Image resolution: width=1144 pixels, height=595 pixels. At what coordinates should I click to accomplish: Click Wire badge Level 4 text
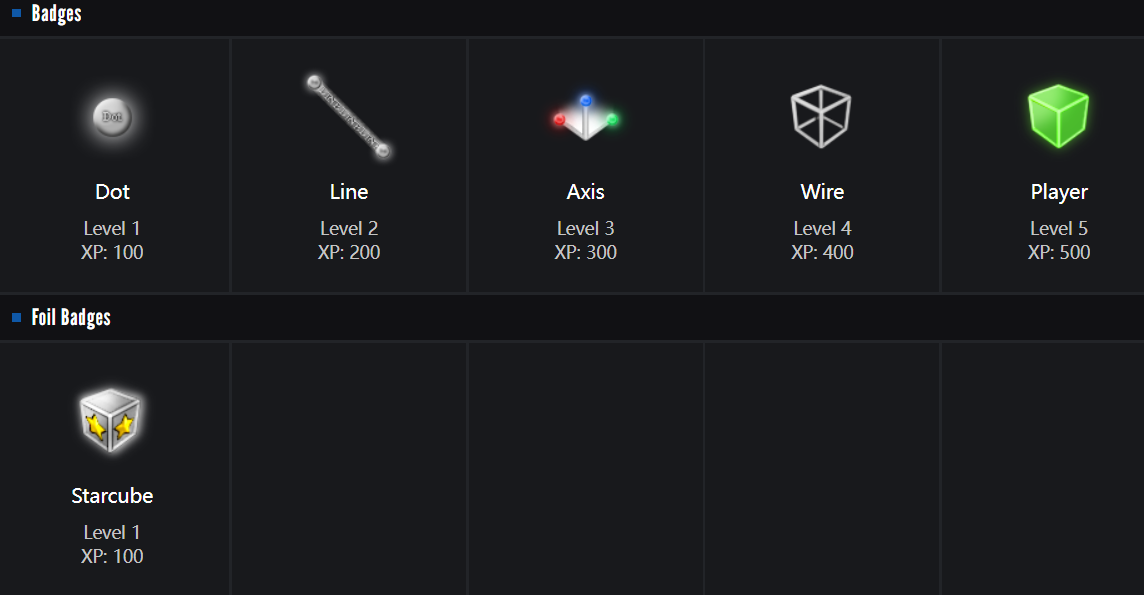(822, 229)
